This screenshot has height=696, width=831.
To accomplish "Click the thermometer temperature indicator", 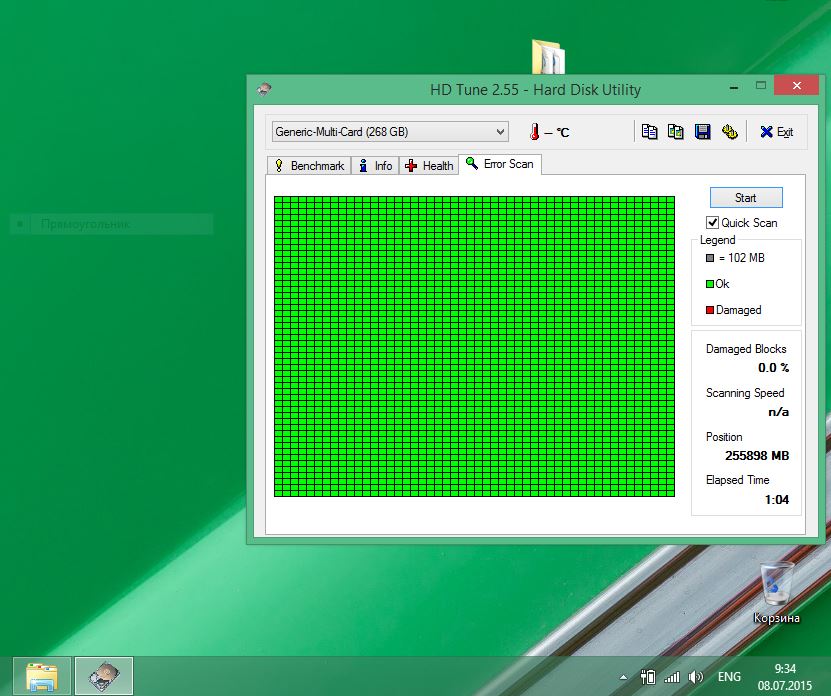I will tap(534, 132).
